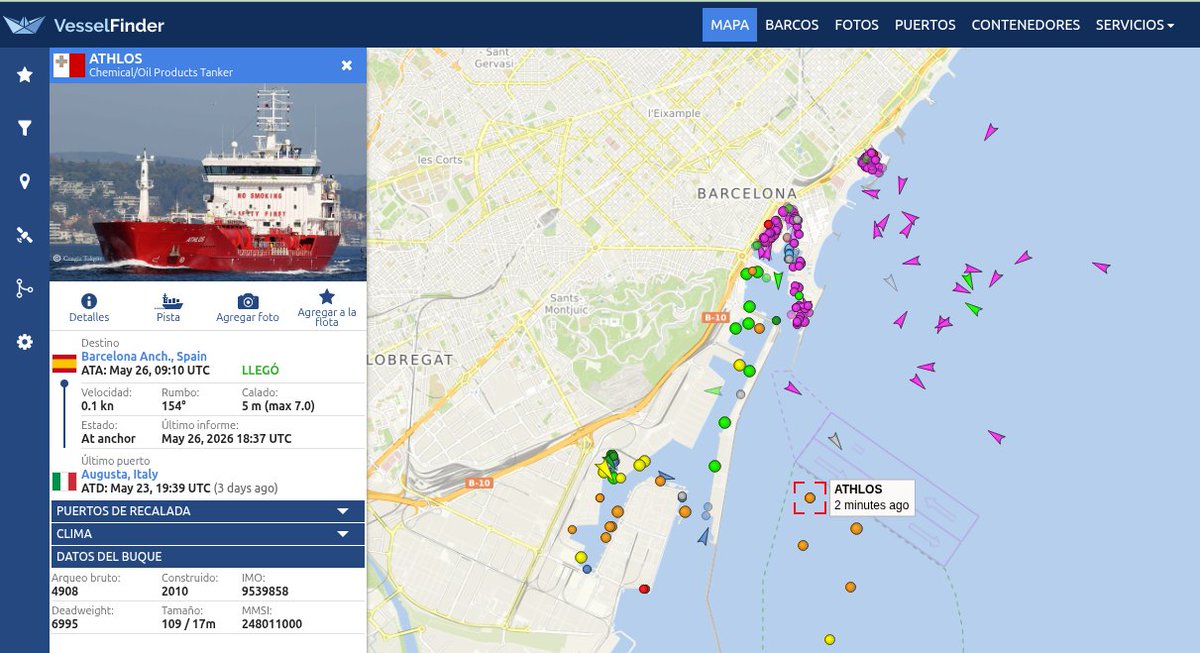The height and width of the screenshot is (653, 1200).
Task: Open the filter funnel in the sidebar
Action: coord(25,128)
